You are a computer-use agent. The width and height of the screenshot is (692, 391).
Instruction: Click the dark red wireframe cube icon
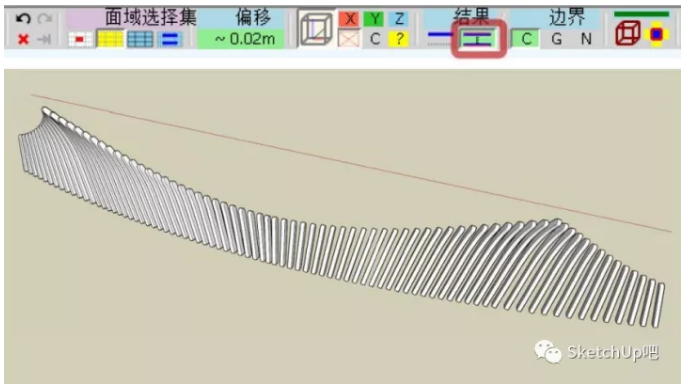pos(627,33)
